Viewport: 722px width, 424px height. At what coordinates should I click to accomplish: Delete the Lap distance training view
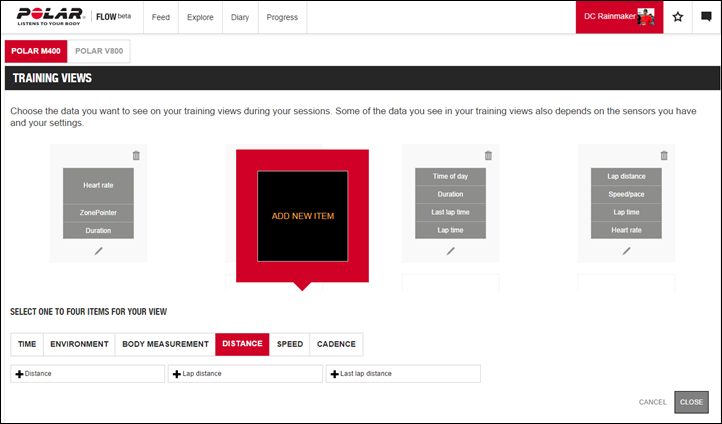coord(664,156)
